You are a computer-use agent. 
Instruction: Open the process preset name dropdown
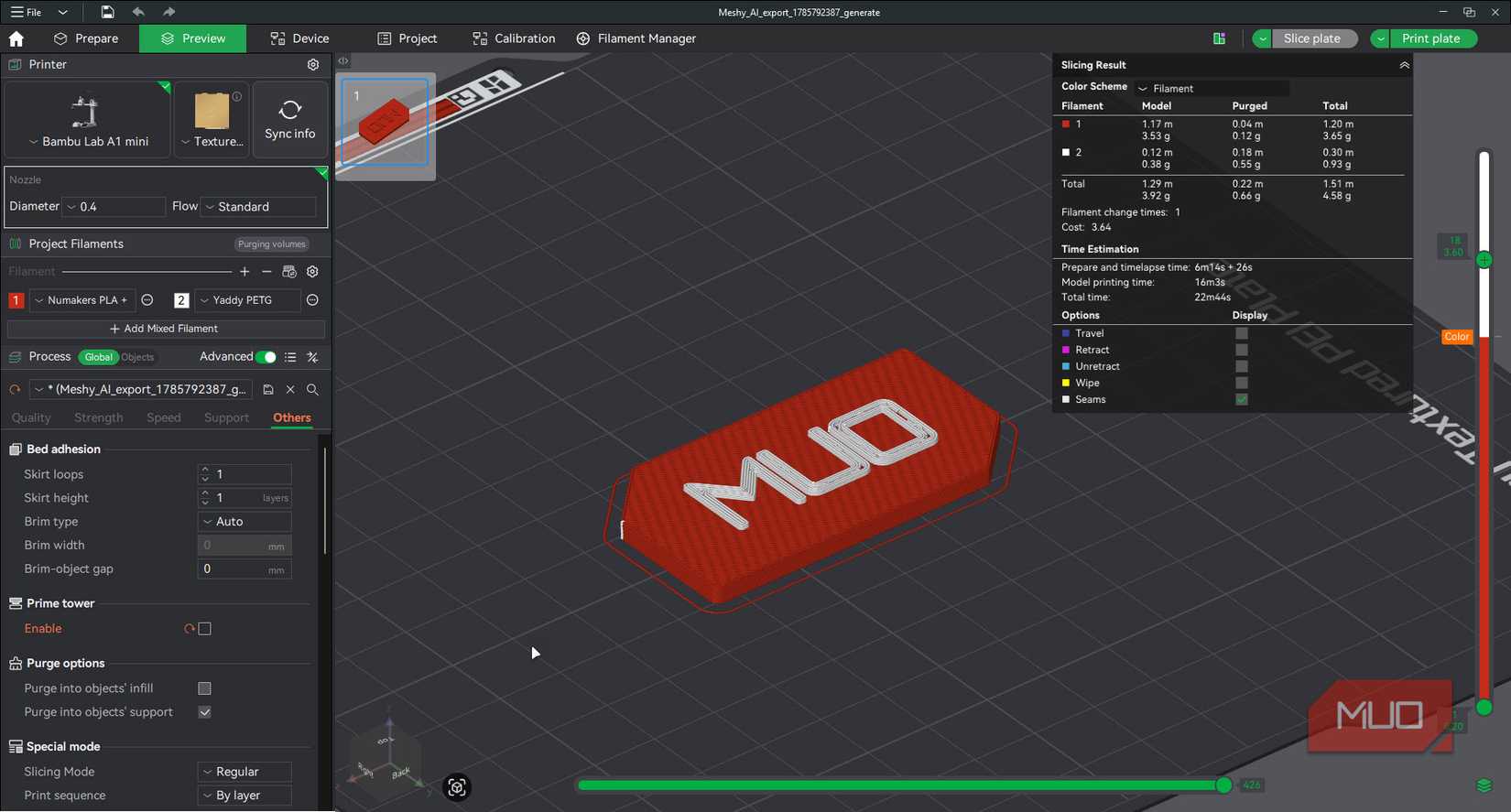(x=140, y=390)
